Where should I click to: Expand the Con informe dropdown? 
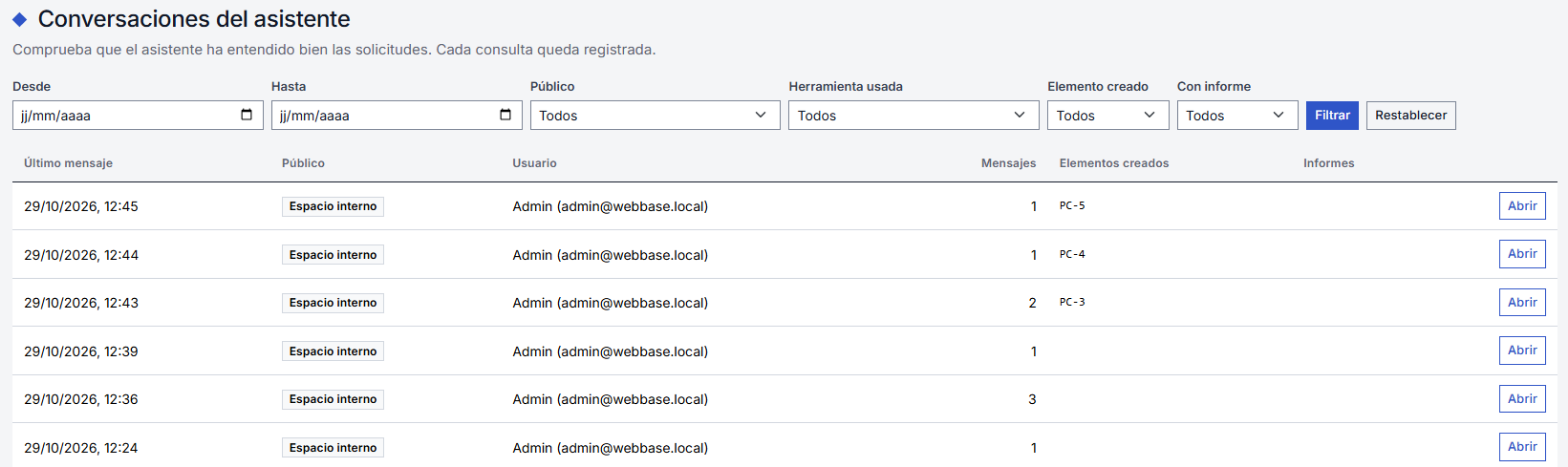pos(1237,115)
